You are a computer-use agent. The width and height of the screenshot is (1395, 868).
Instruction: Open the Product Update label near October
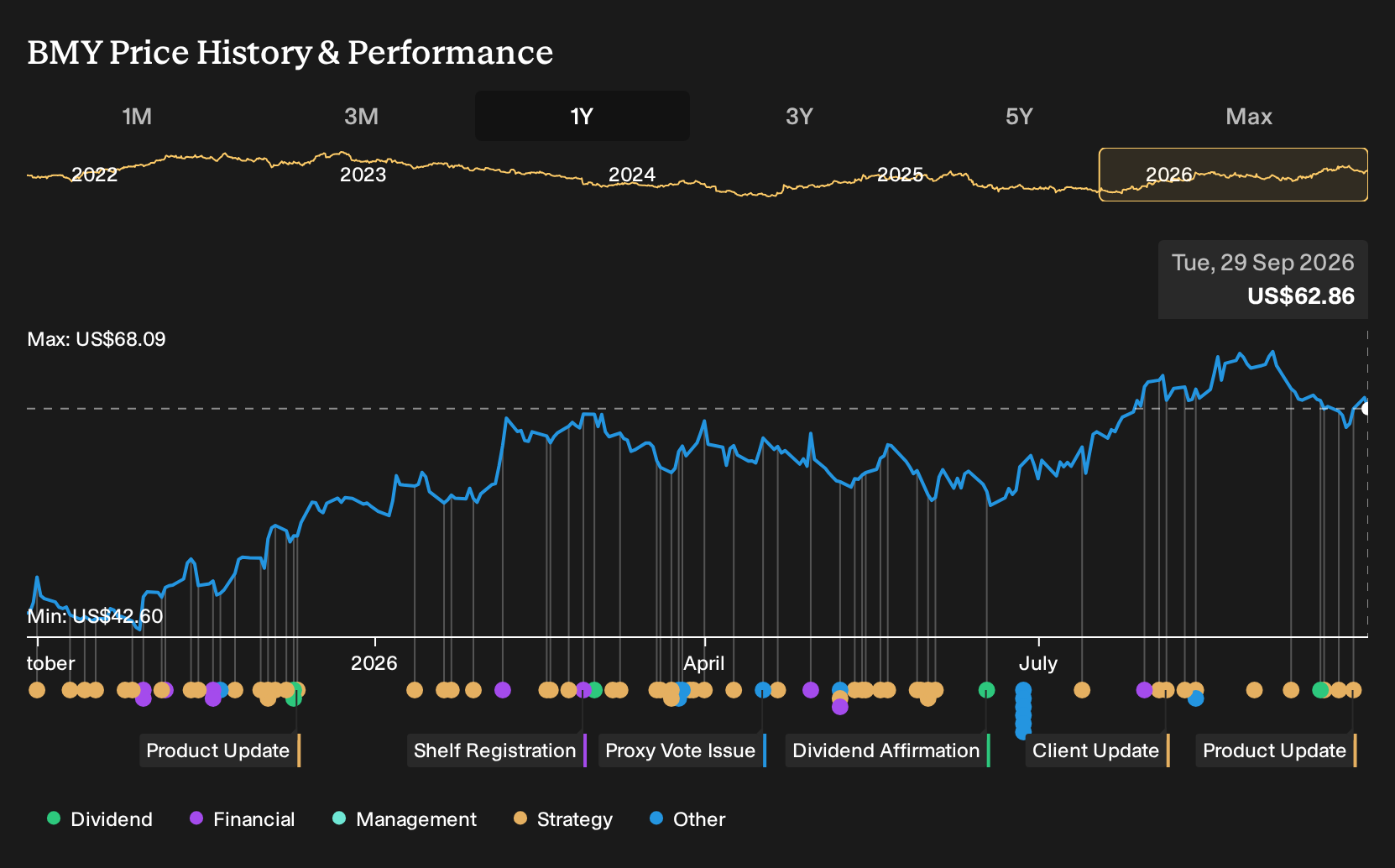(x=220, y=750)
